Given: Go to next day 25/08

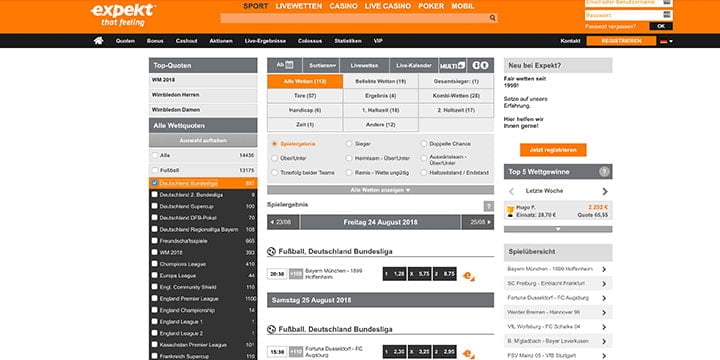Looking at the screenshot, I should [x=478, y=222].
